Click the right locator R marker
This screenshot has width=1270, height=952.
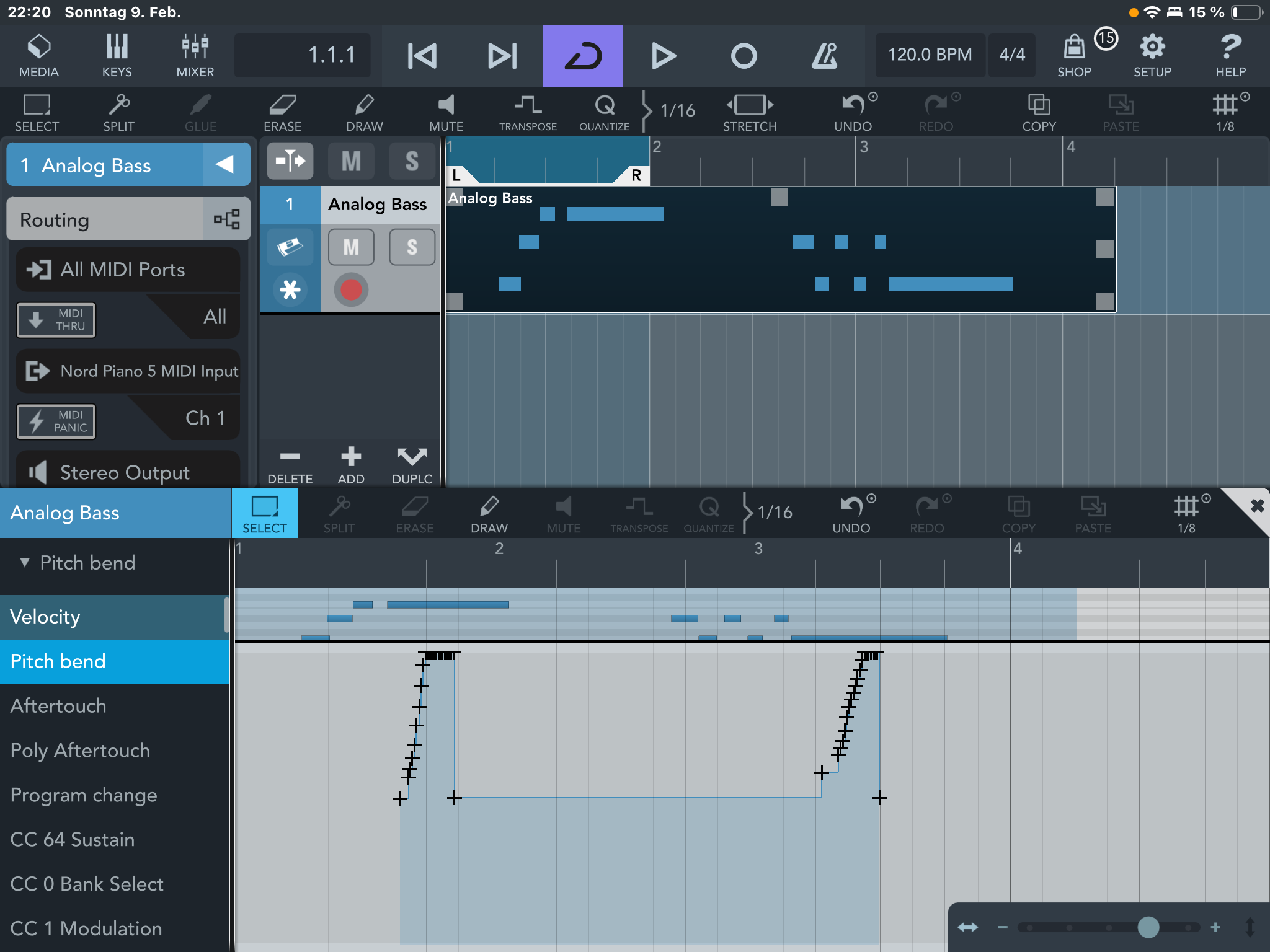tap(635, 175)
